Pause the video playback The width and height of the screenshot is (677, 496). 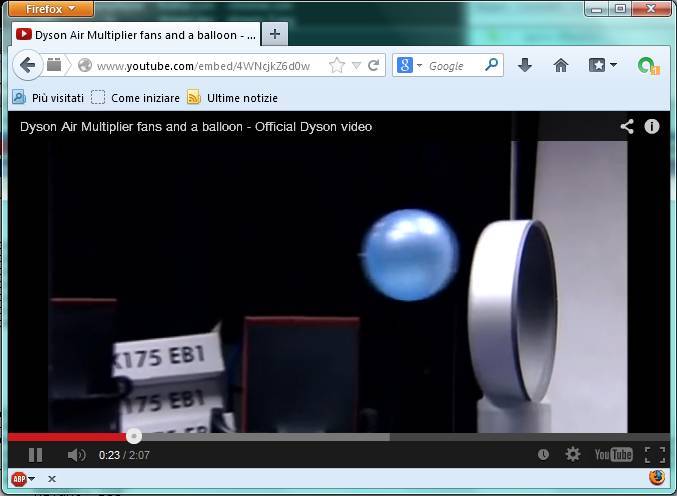[35, 455]
